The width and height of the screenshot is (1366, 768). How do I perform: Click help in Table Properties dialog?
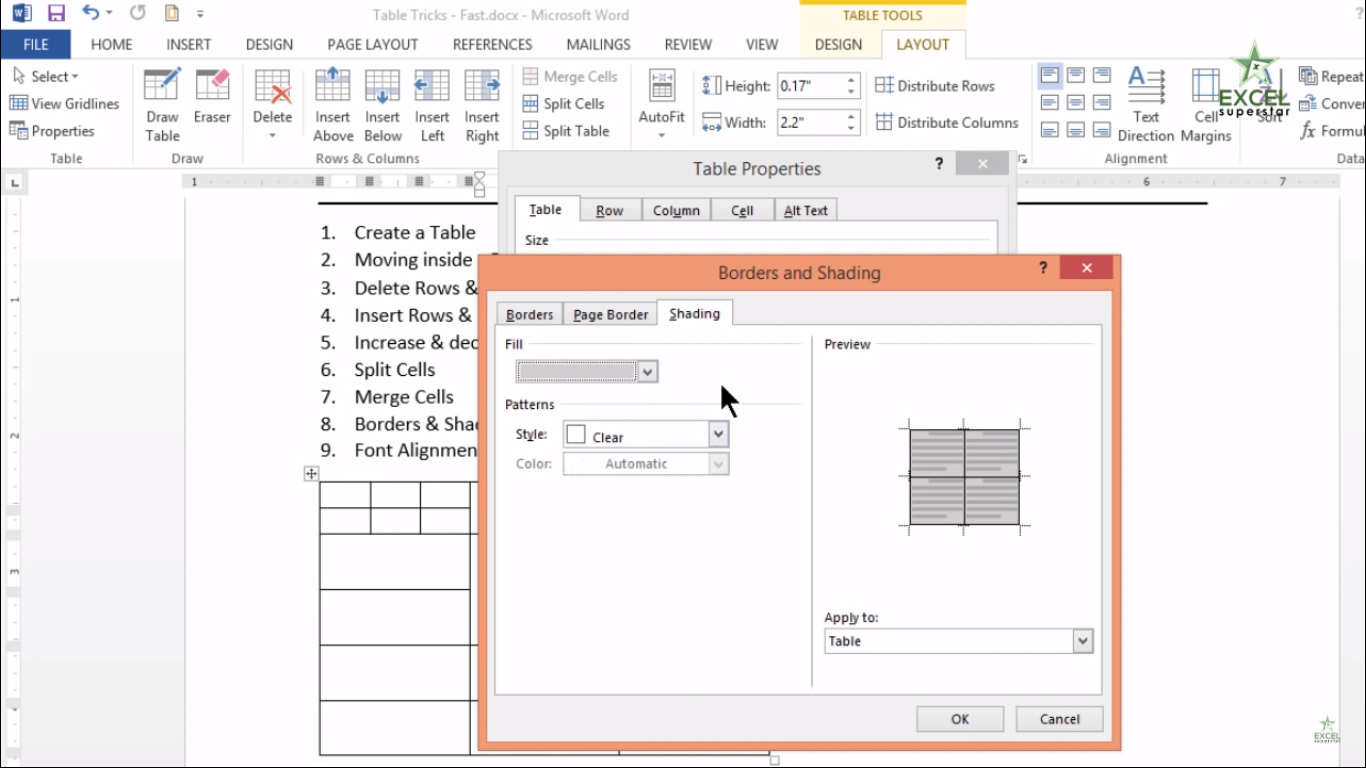tap(939, 164)
